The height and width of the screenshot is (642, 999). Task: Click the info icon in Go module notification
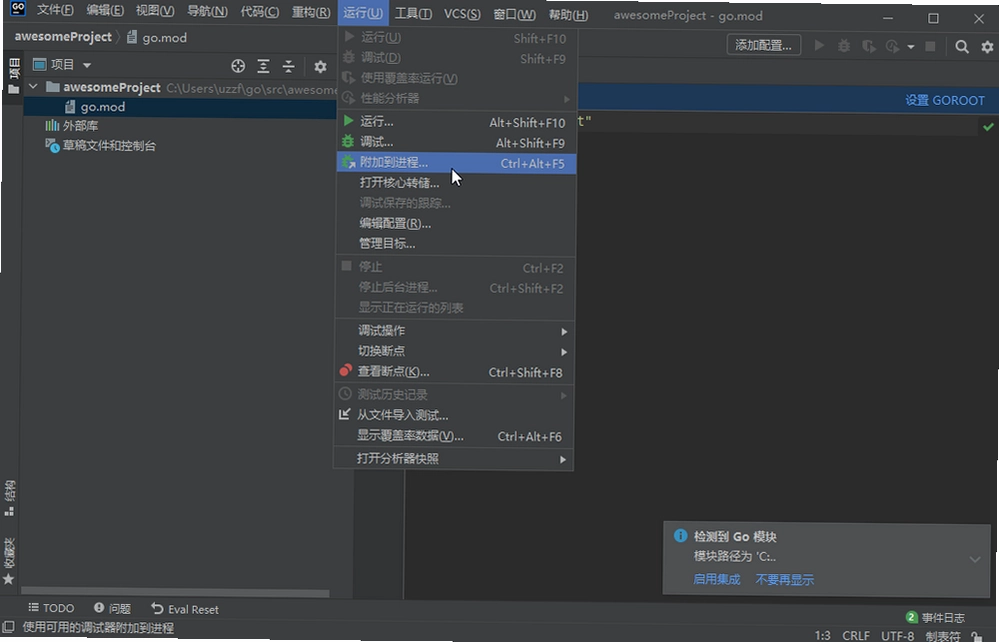(680, 536)
